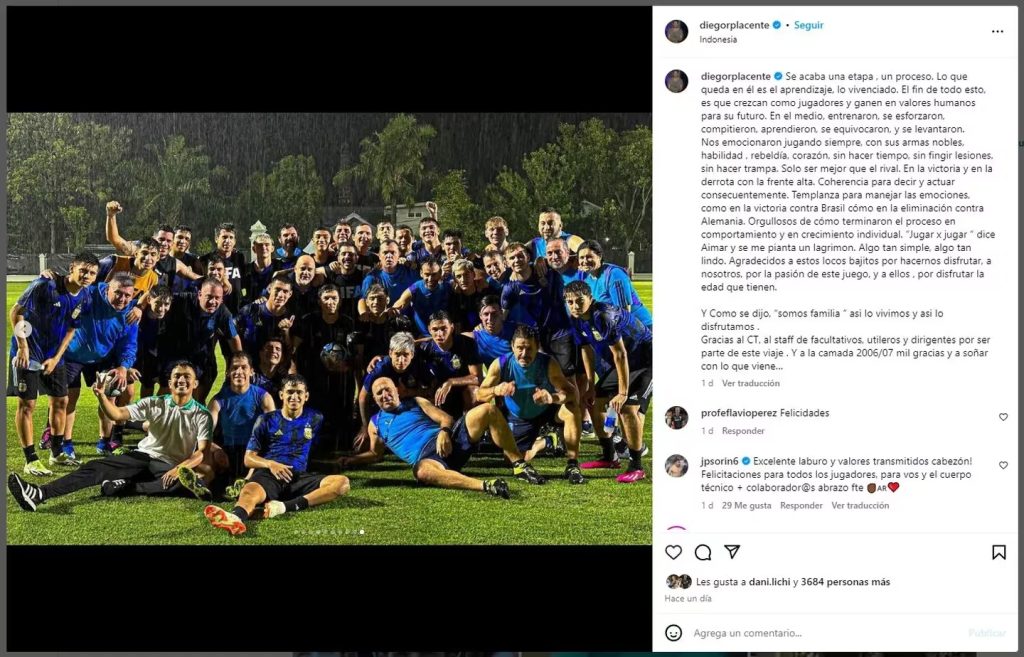The image size is (1024, 657).
Task: Go to the previous photo in the carousel
Action: pos(23,329)
